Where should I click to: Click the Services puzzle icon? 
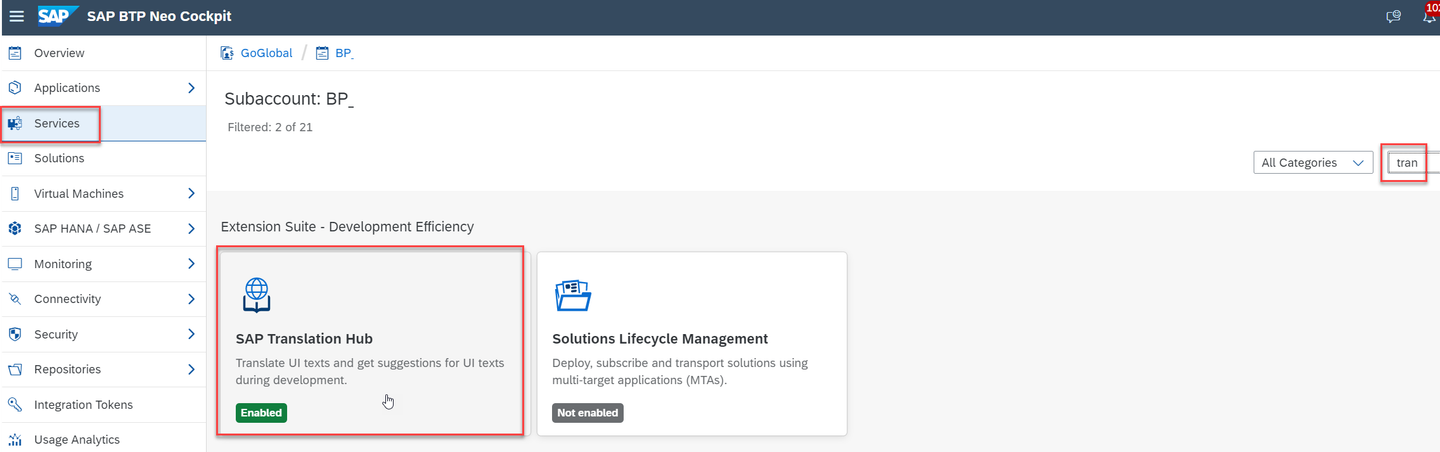[15, 124]
